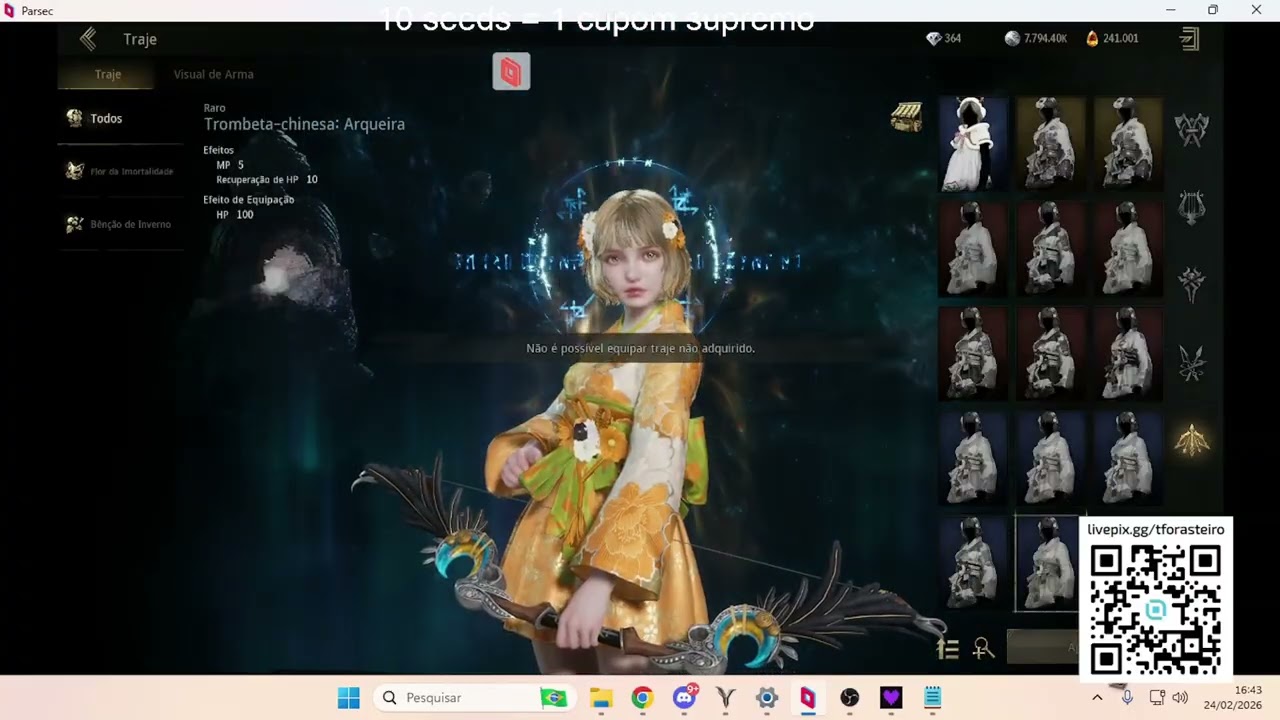The width and height of the screenshot is (1280, 720).
Task: Choose the highlighted golden bow class icon
Action: coord(1191,439)
